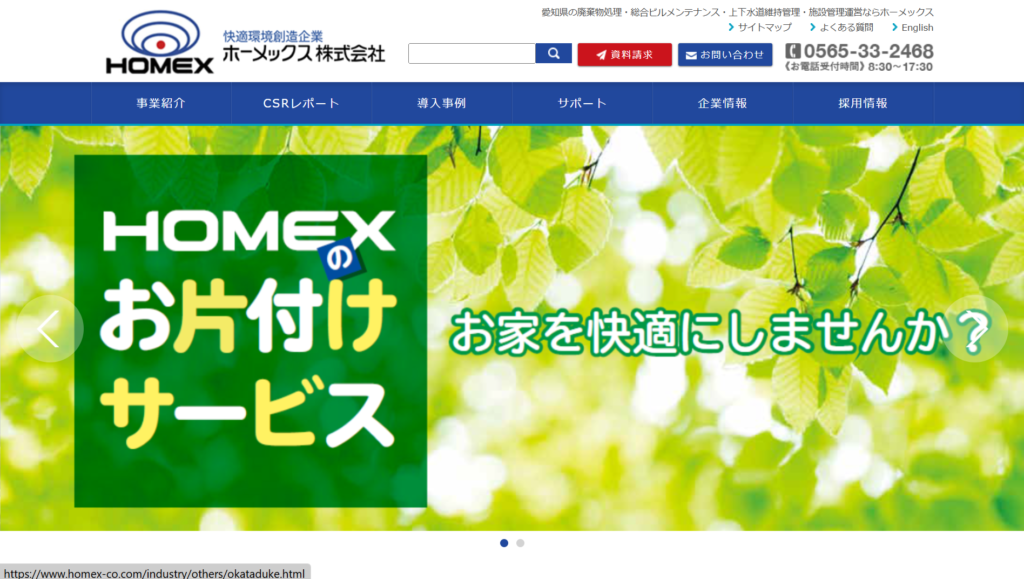Image resolution: width=1024 pixels, height=579 pixels.
Task: Select the first carousel indicator dot
Action: [504, 543]
